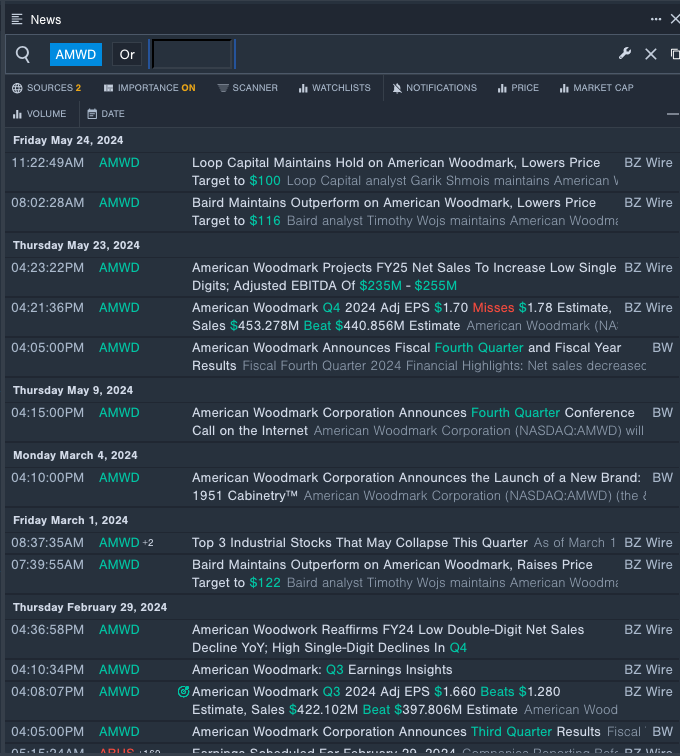Clear the search with the X icon
Screen dimensions: 680x756
tap(651, 54)
